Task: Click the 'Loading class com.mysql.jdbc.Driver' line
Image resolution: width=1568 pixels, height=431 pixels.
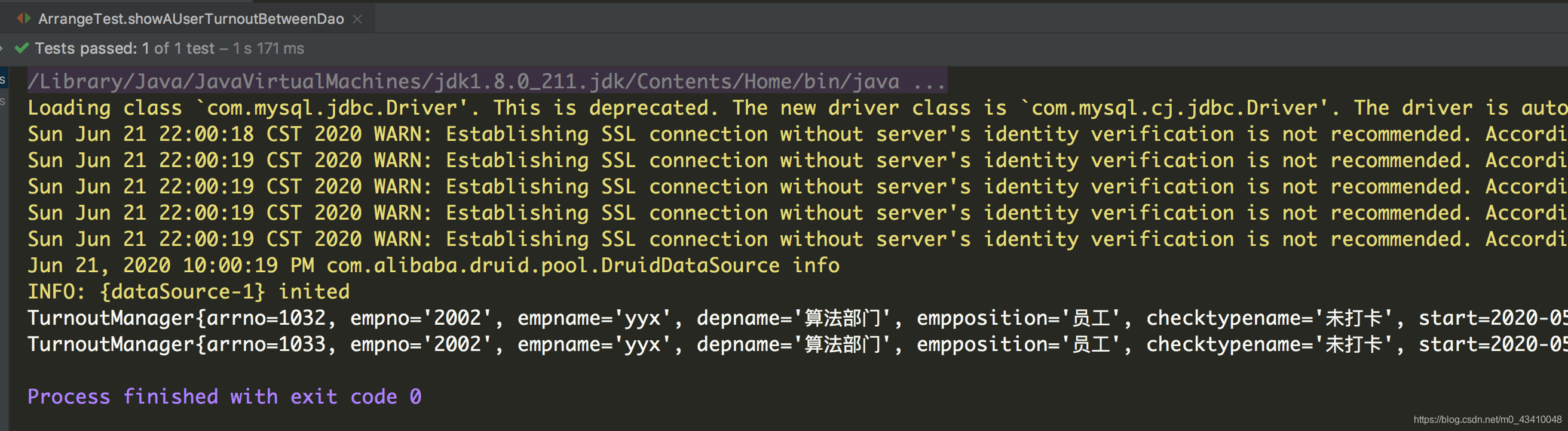Action: 797,108
